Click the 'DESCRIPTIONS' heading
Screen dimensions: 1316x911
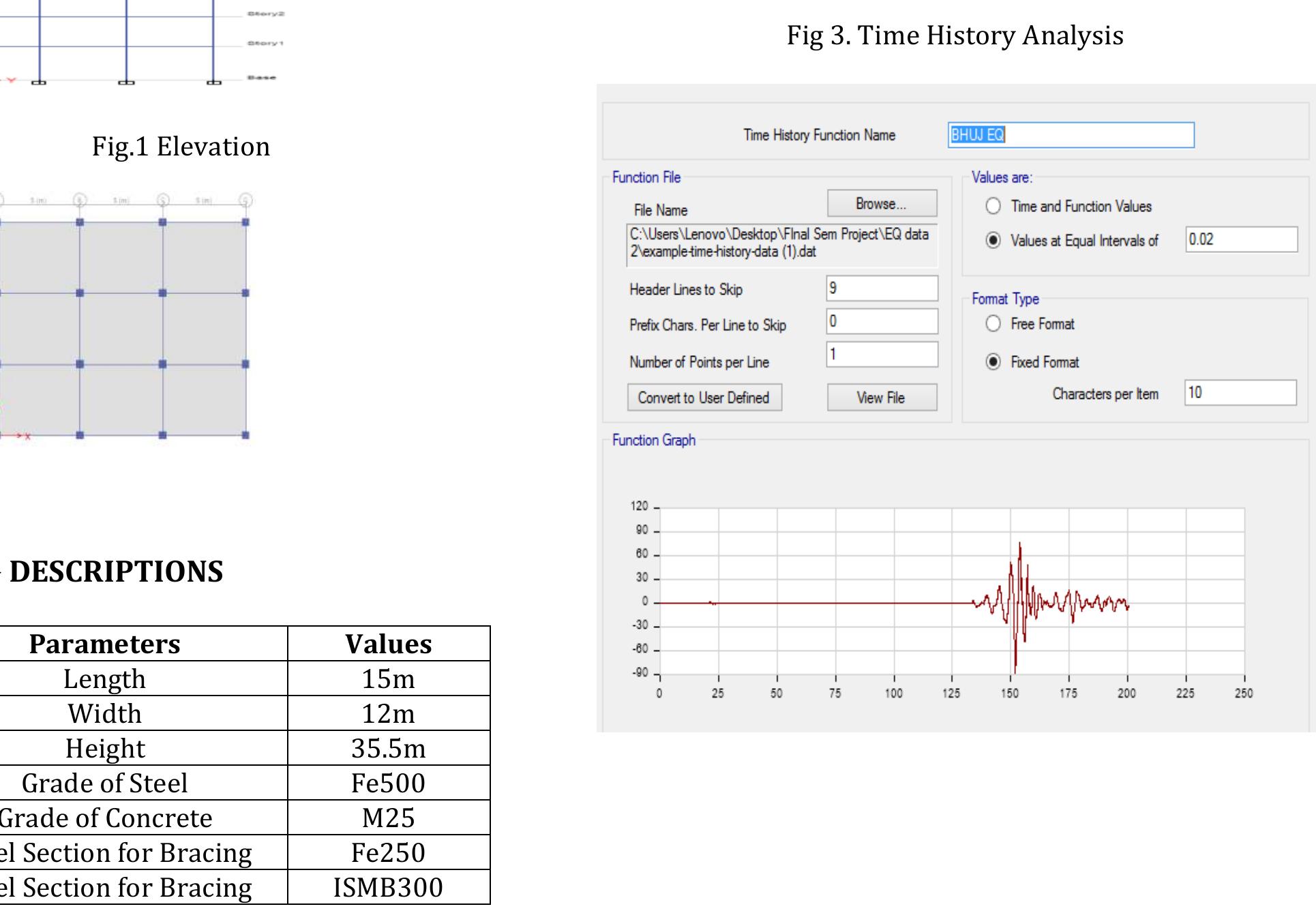click(116, 571)
